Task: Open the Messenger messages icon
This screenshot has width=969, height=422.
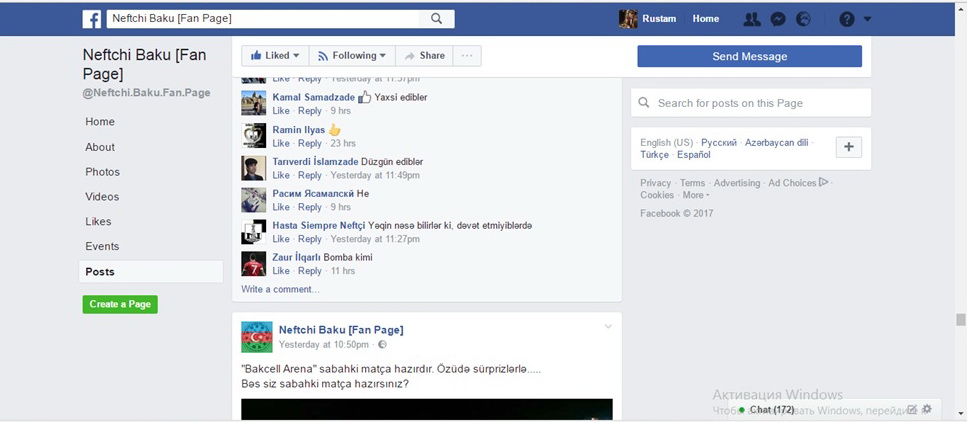Action: (777, 19)
